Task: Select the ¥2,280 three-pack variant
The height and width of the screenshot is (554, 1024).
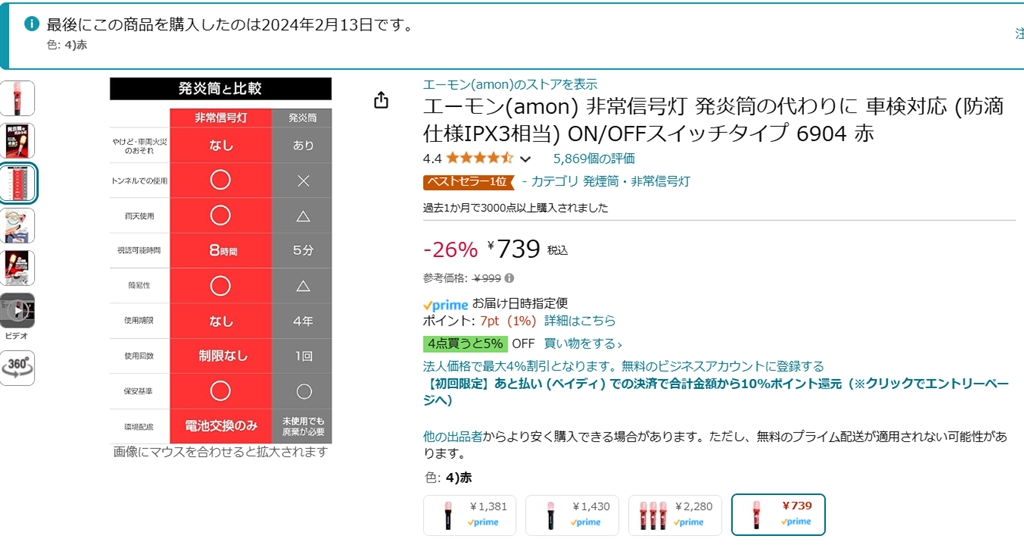Action: pyautogui.click(x=675, y=515)
